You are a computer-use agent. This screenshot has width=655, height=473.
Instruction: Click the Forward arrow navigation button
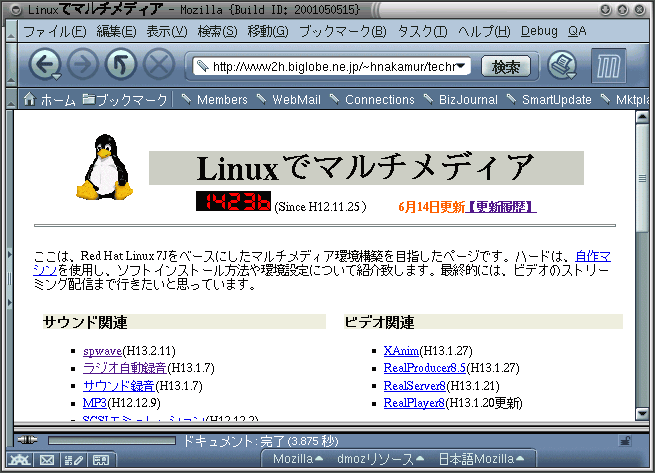83,65
